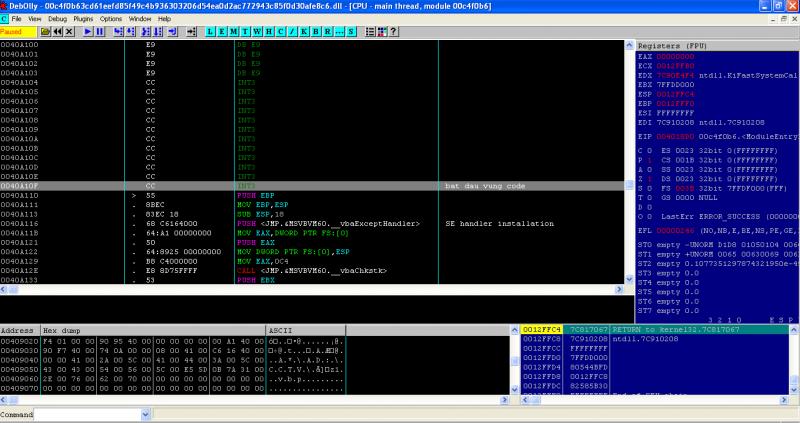Click the Step into toolbar icon
Image resolution: width=800 pixels, height=423 pixels.
(x=118, y=32)
